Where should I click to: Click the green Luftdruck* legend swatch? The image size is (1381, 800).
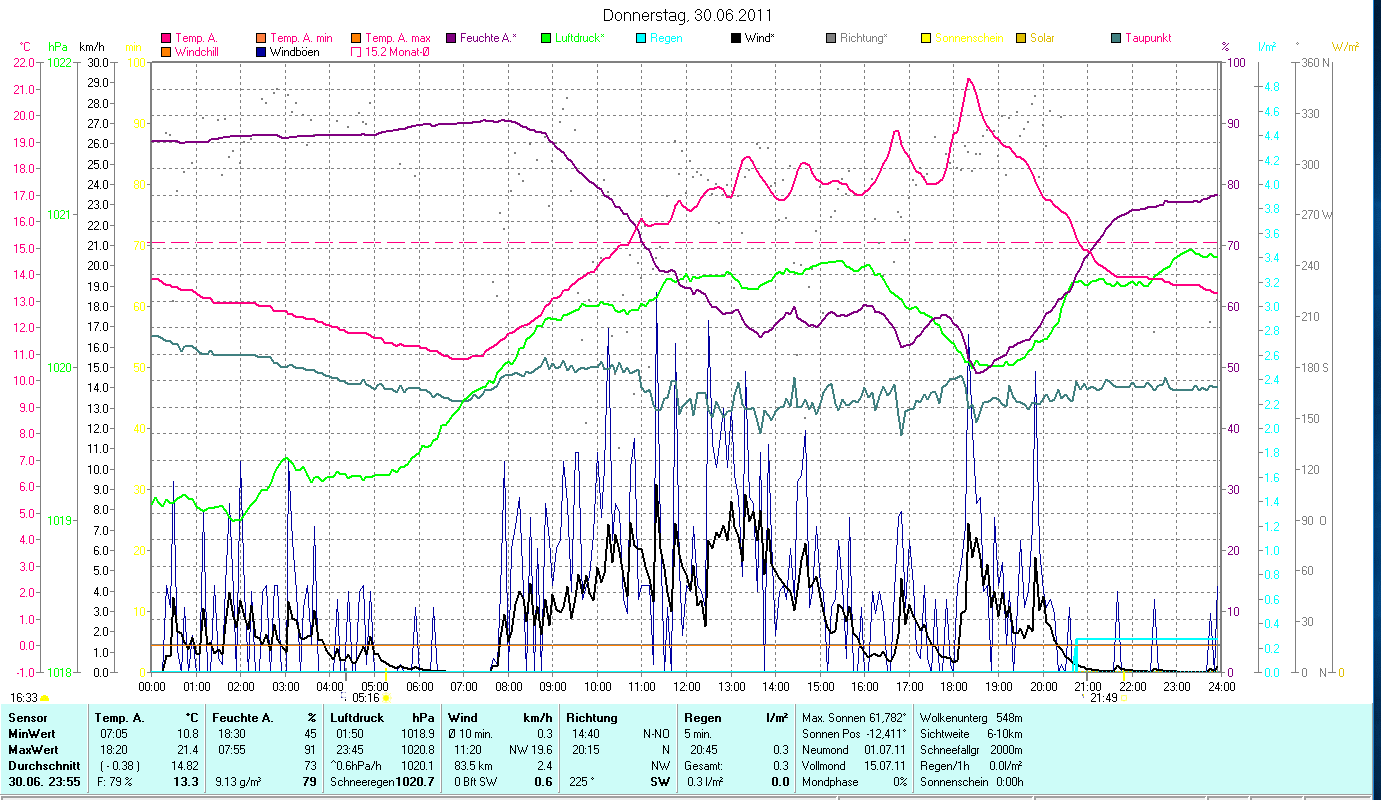(546, 38)
